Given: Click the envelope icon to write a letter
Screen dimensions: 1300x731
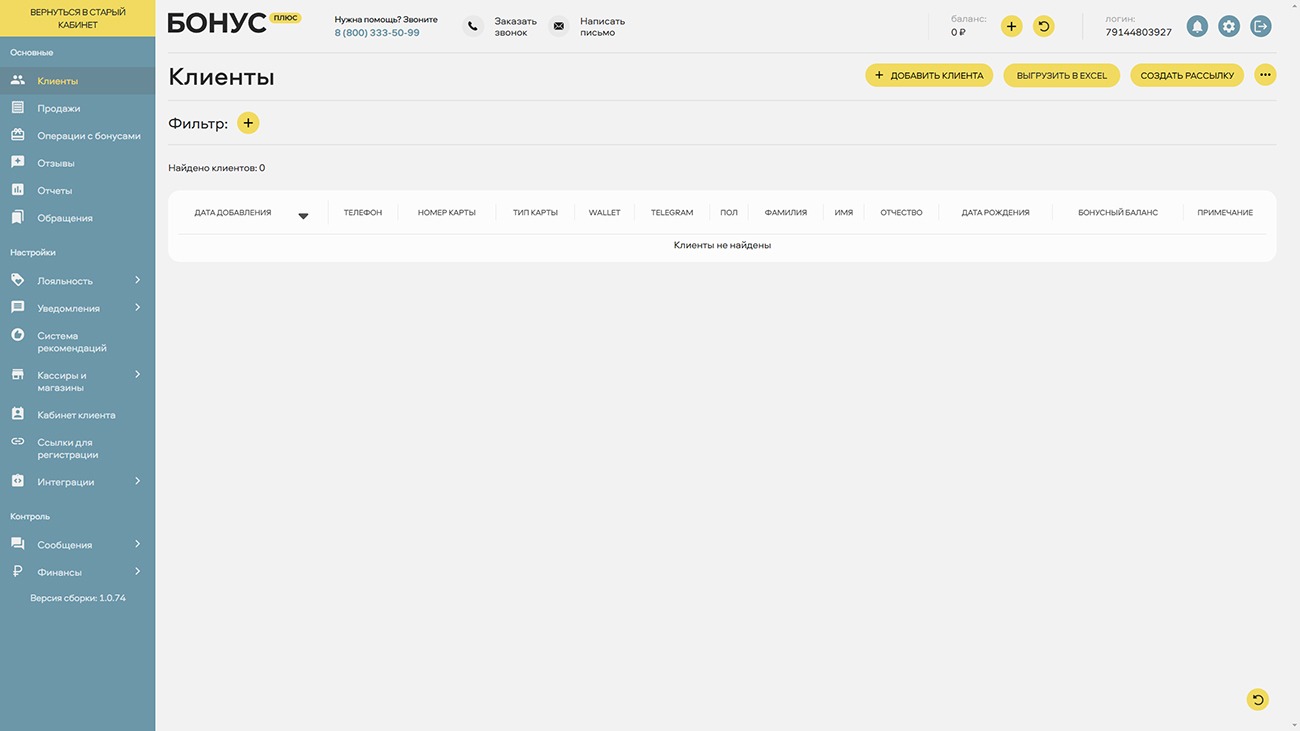Looking at the screenshot, I should 559,27.
